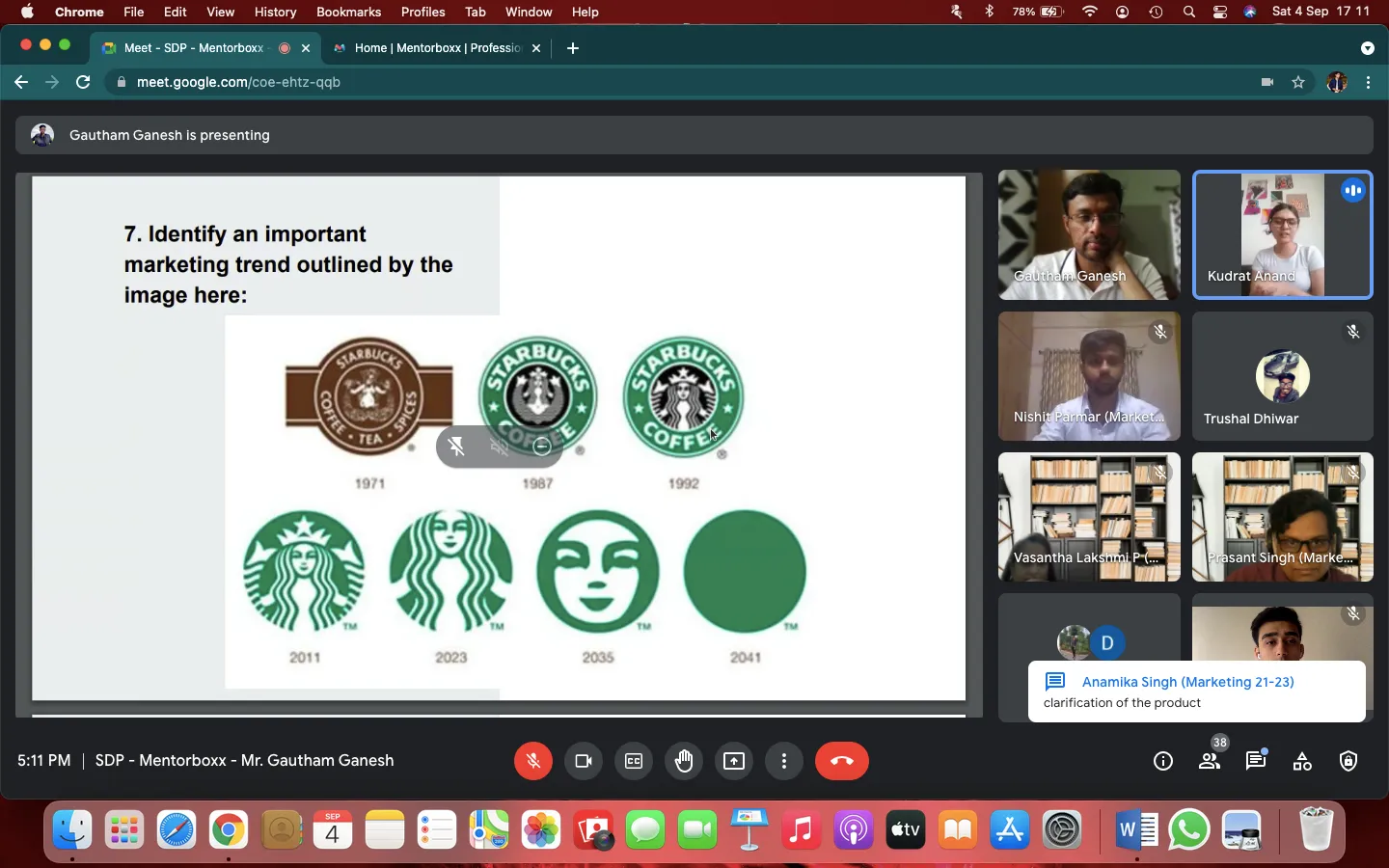Go back in Chrome

(x=21, y=82)
